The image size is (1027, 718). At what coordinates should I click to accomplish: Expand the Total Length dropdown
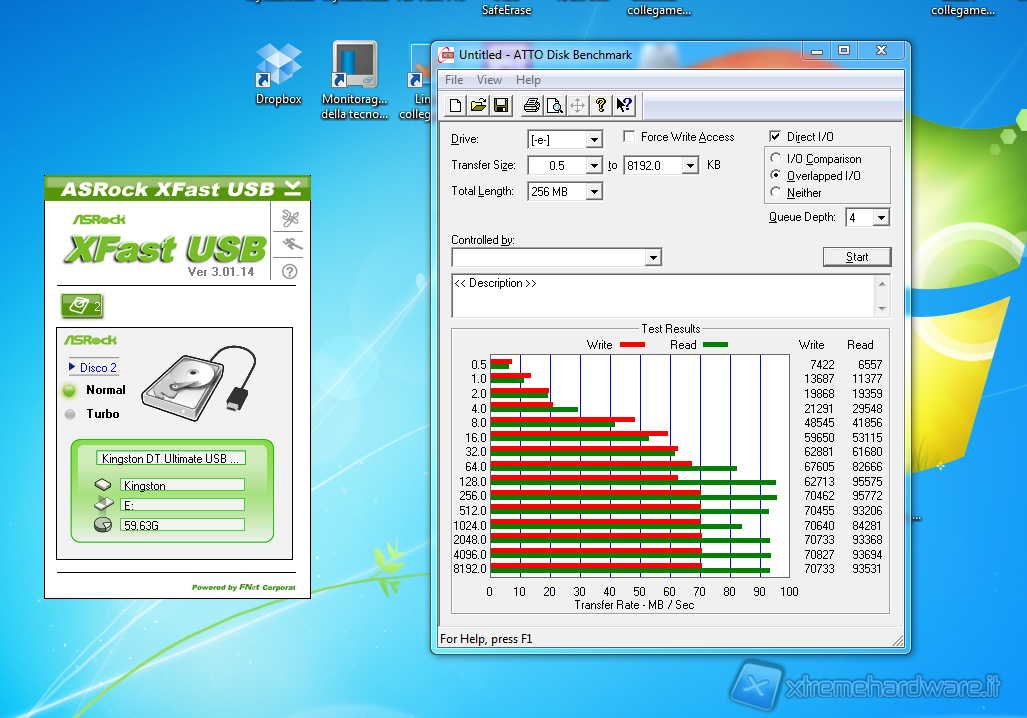[x=594, y=192]
